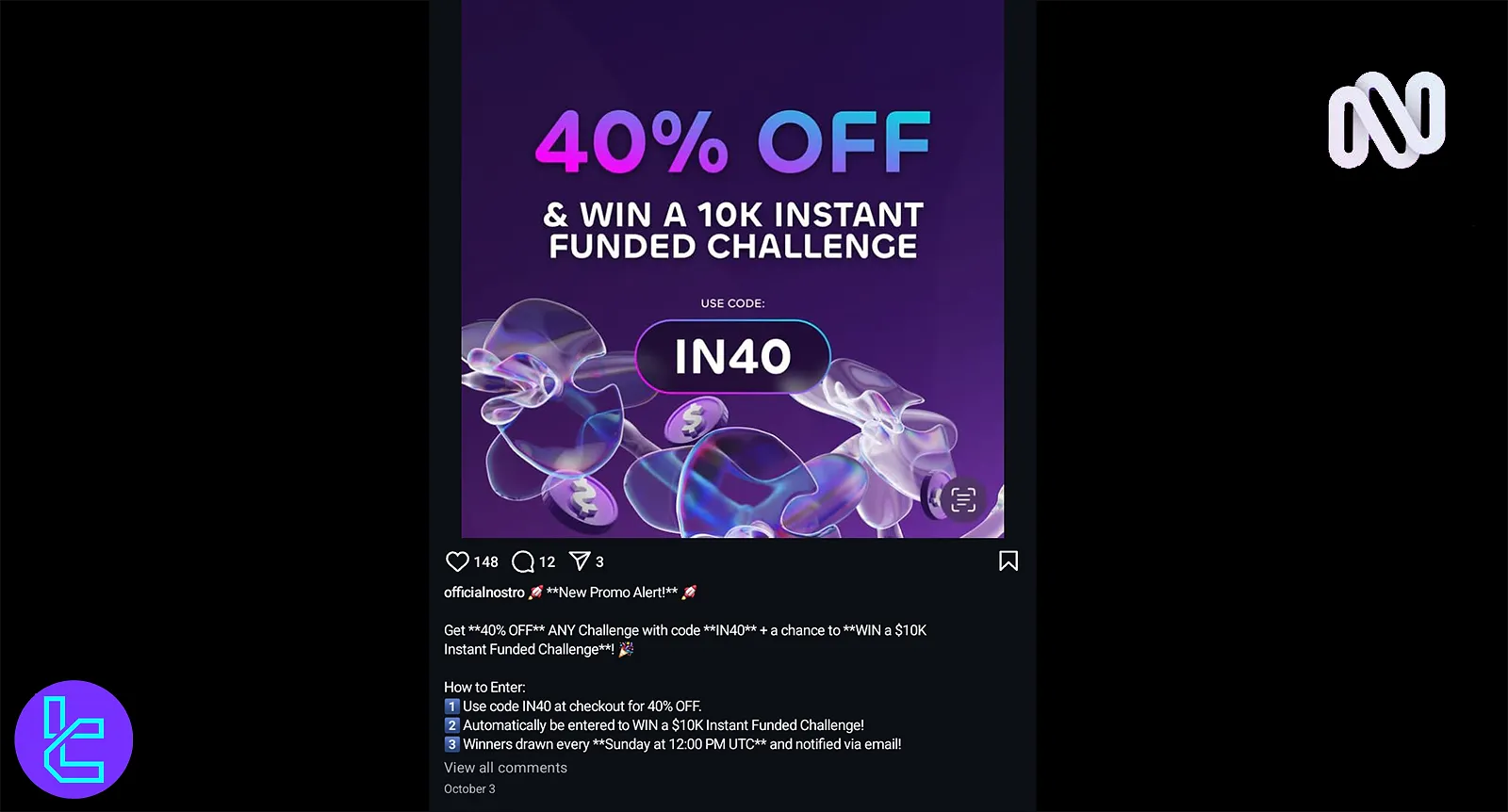Screen dimensions: 1508x812
Task: Open comments via speech bubble icon
Action: tap(522, 562)
